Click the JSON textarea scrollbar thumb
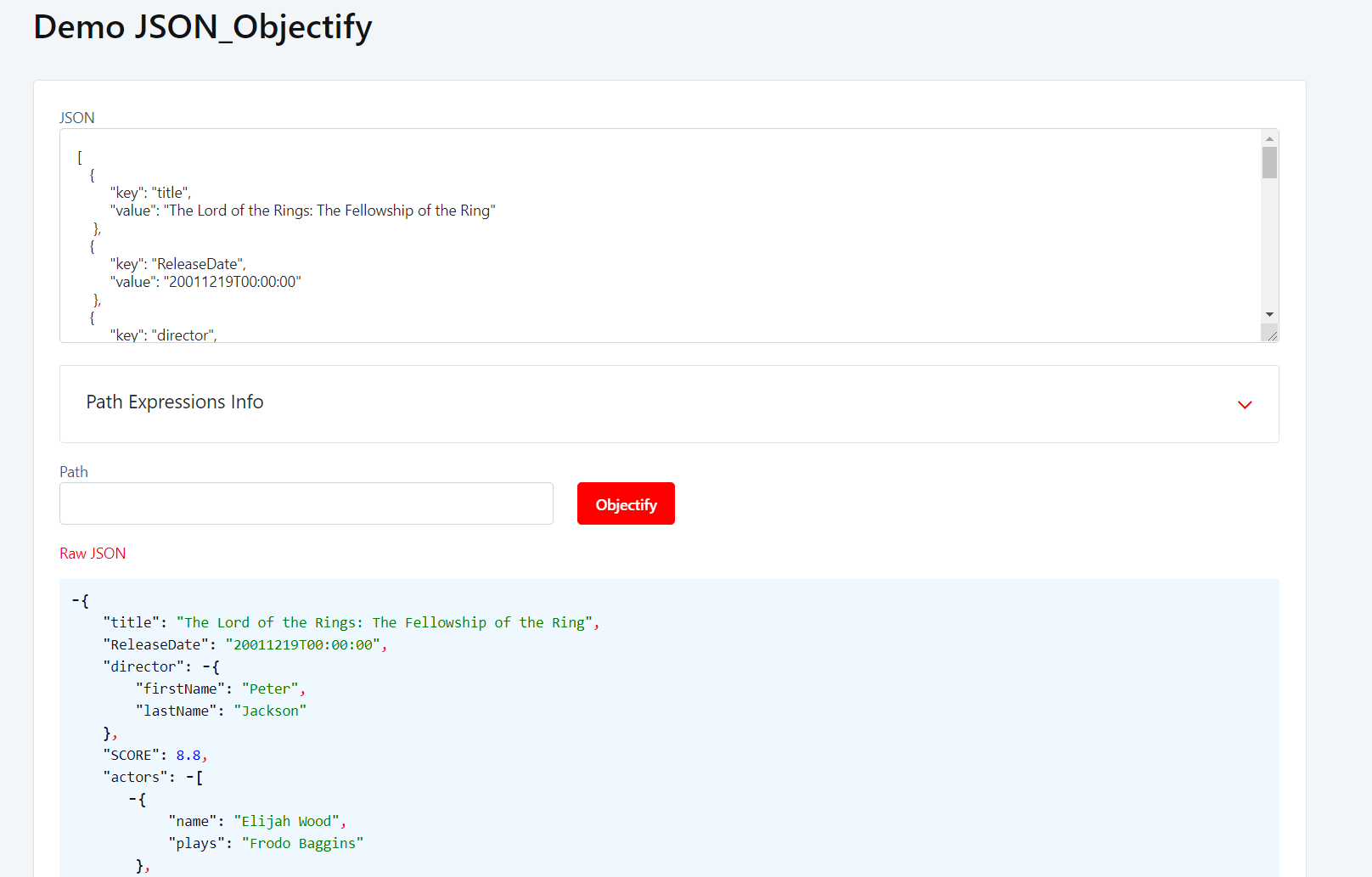 coord(1269,163)
